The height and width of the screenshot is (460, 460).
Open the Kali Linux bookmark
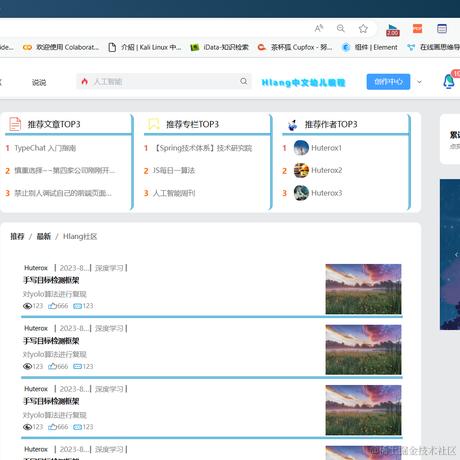(x=145, y=47)
